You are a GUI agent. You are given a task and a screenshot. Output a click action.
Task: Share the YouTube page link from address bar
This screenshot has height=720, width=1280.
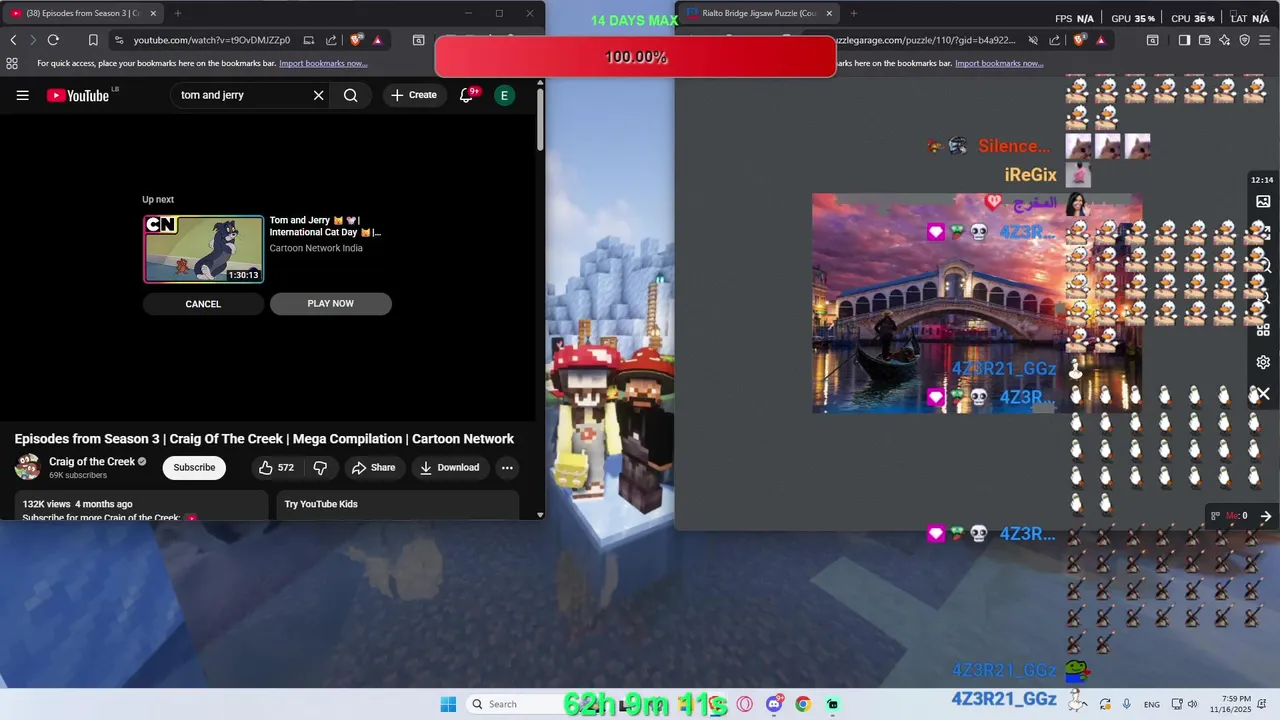332,40
